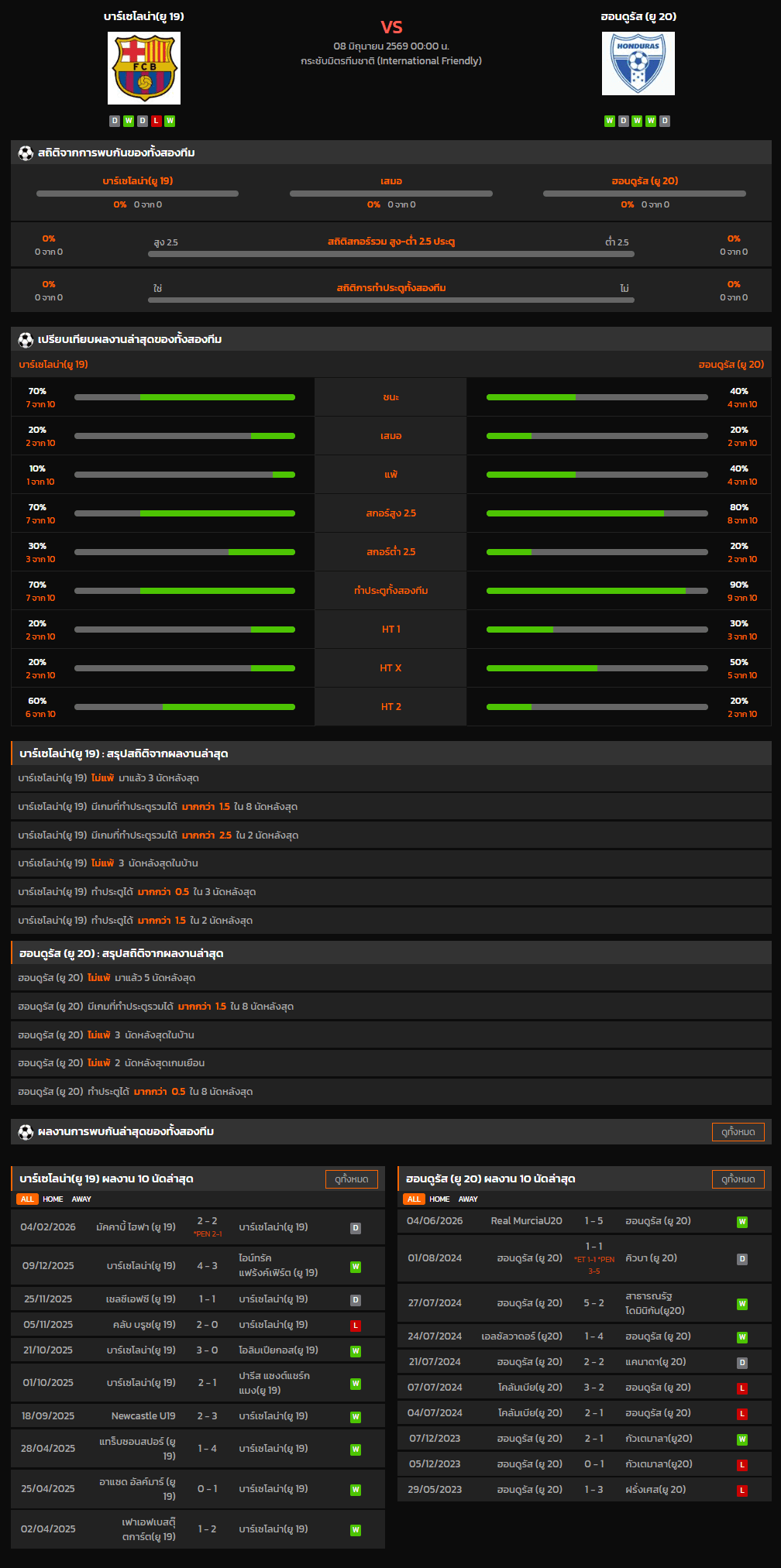Click the soccer ball icon beside head-to-head stats header
781x1568 pixels.
pos(26,153)
